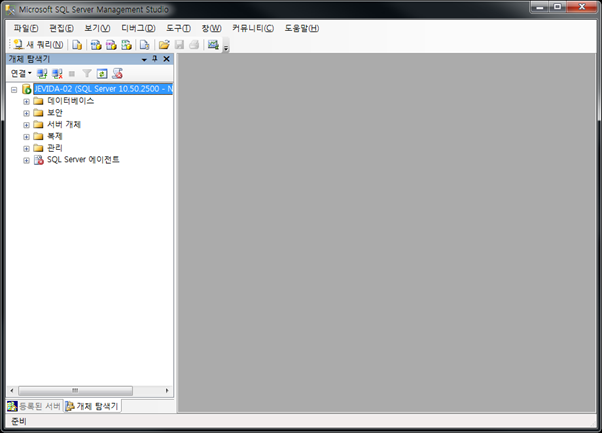
Task: Open the 파일(F) menu
Action: click(26, 28)
